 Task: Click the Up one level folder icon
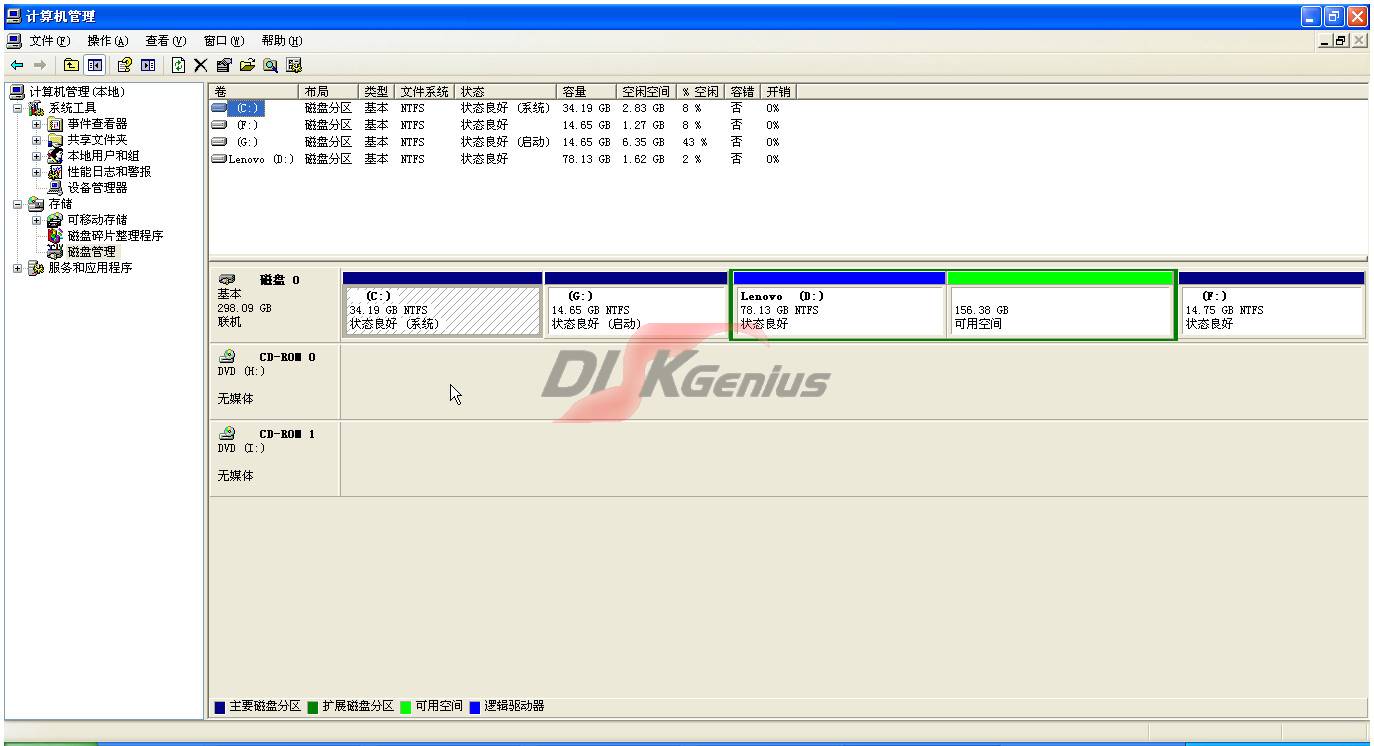click(71, 65)
